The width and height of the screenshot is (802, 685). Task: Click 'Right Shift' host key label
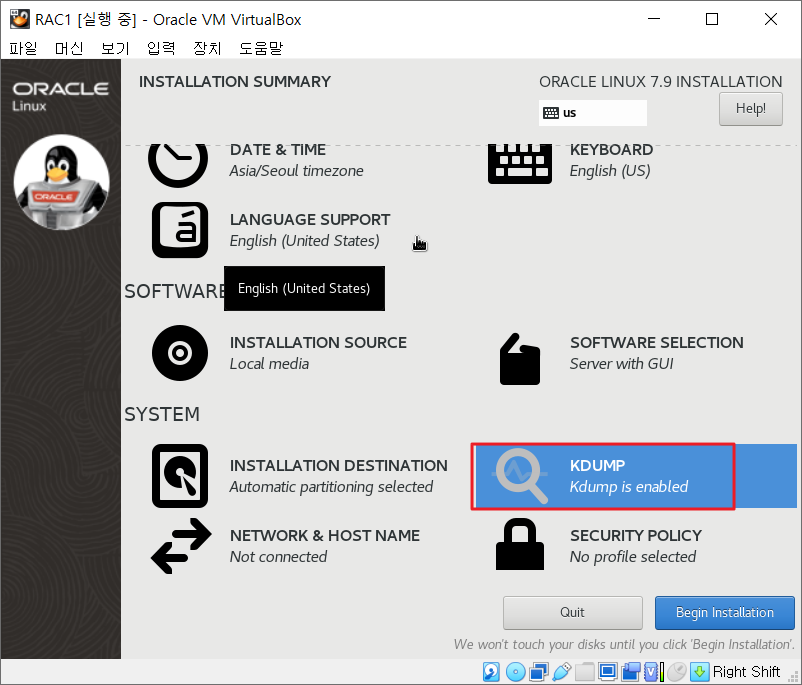(746, 672)
